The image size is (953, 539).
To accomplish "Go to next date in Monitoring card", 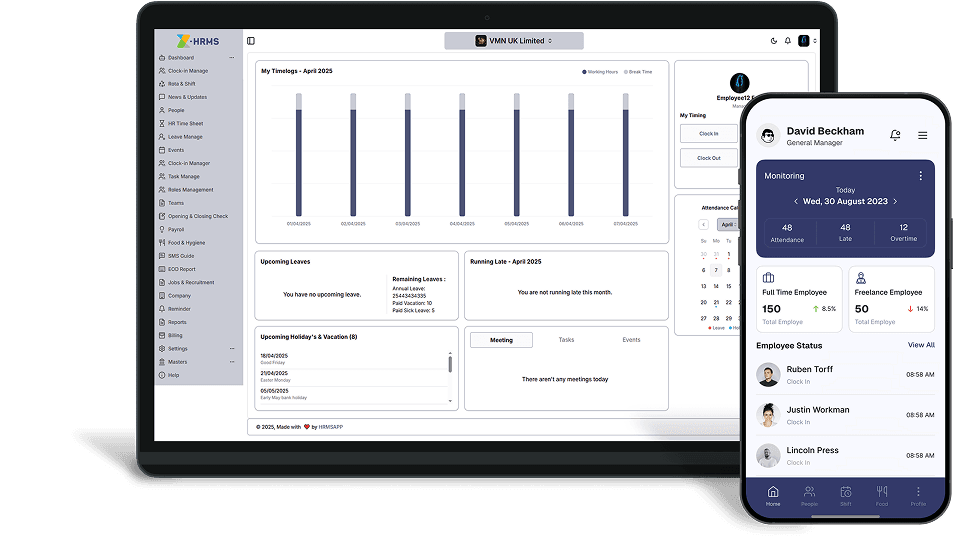I will pos(895,201).
